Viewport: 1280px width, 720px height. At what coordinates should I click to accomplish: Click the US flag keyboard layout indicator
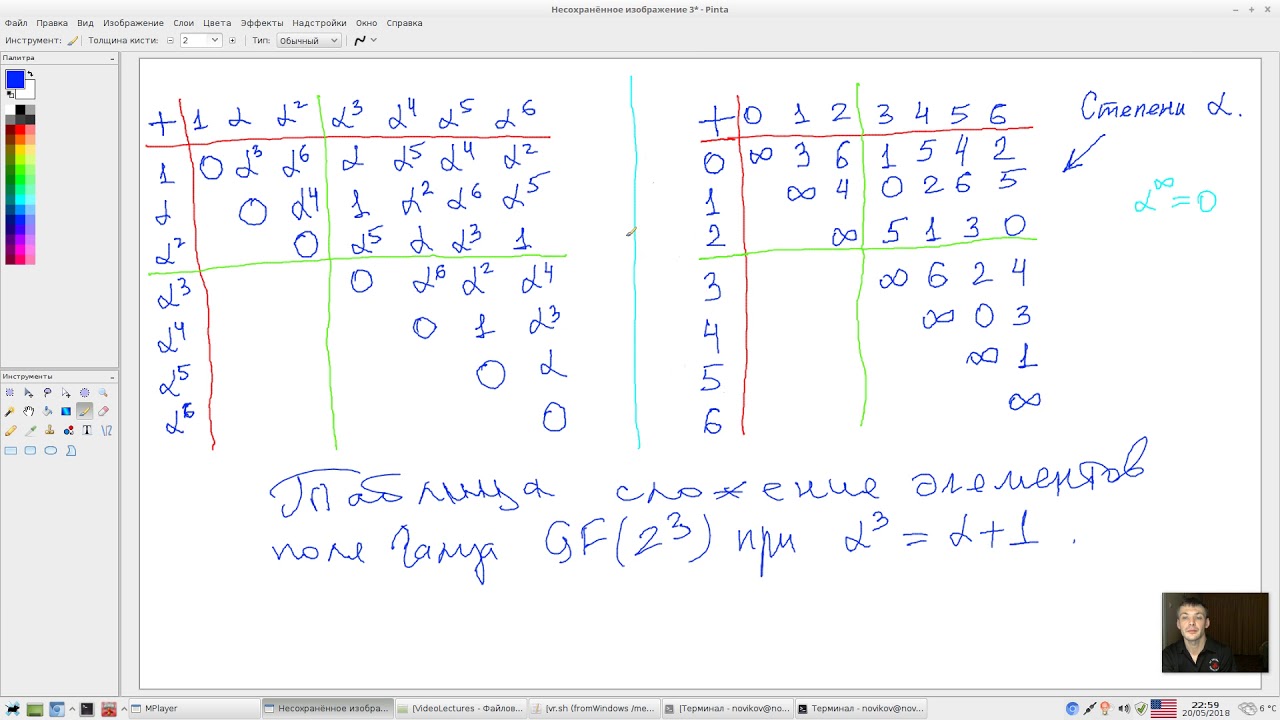(x=1164, y=708)
